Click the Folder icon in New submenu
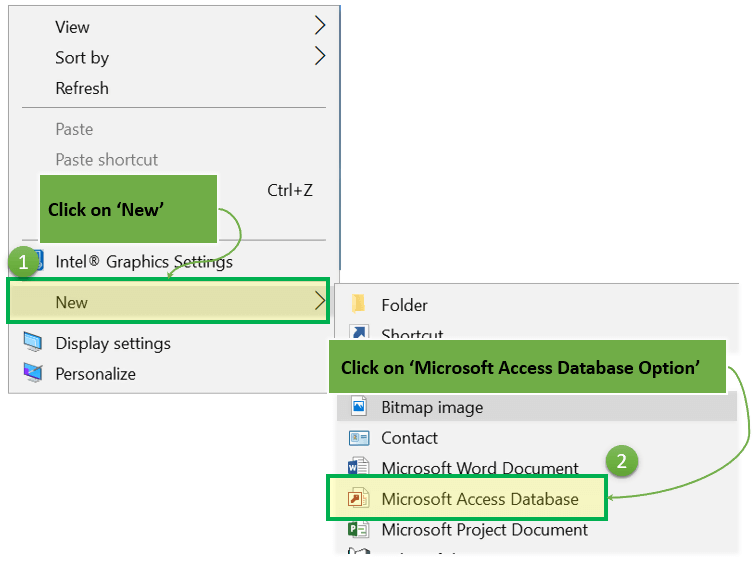The image size is (755, 563). (359, 305)
